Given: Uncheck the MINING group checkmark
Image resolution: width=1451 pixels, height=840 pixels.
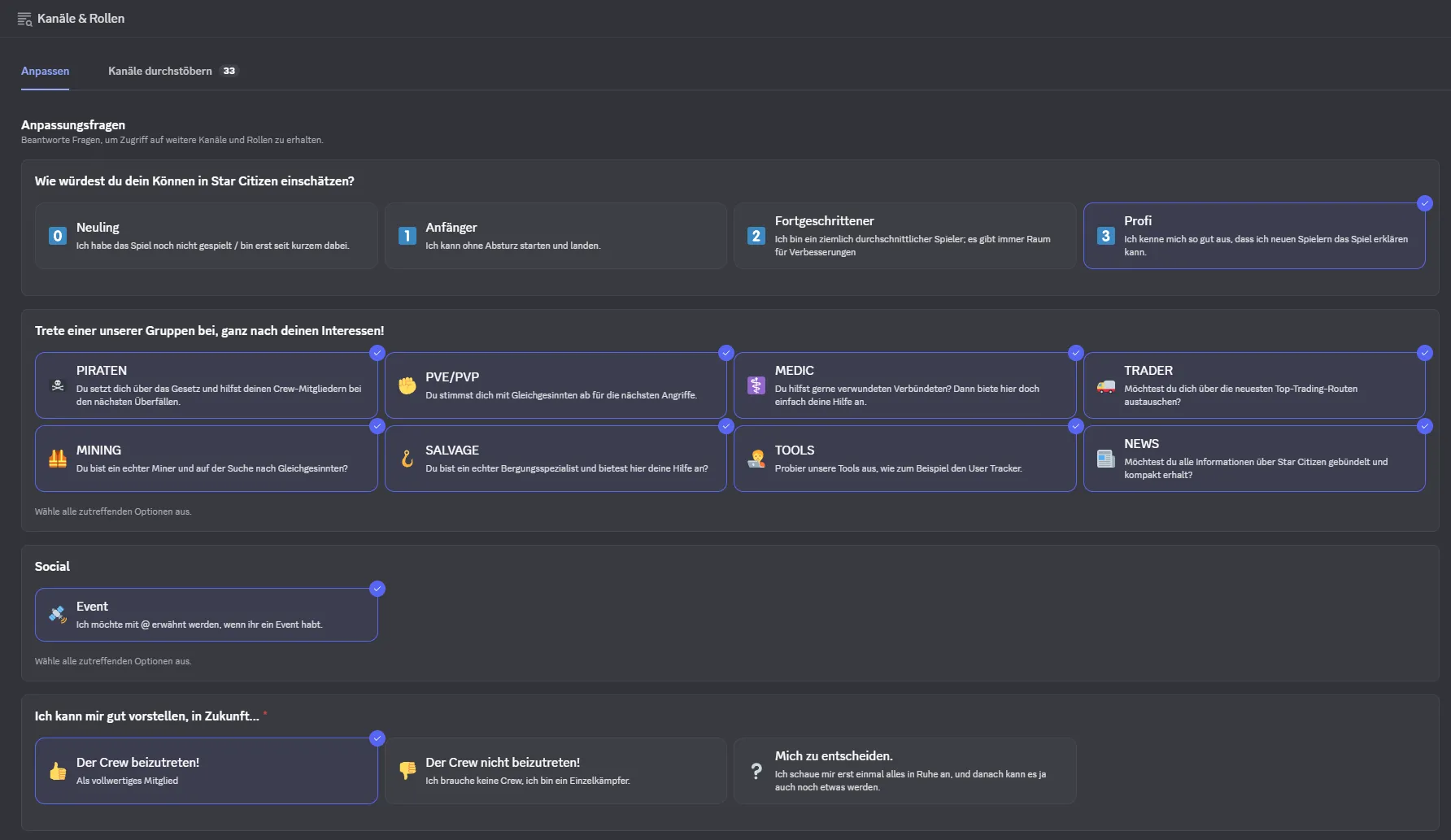Looking at the screenshot, I should 377,426.
